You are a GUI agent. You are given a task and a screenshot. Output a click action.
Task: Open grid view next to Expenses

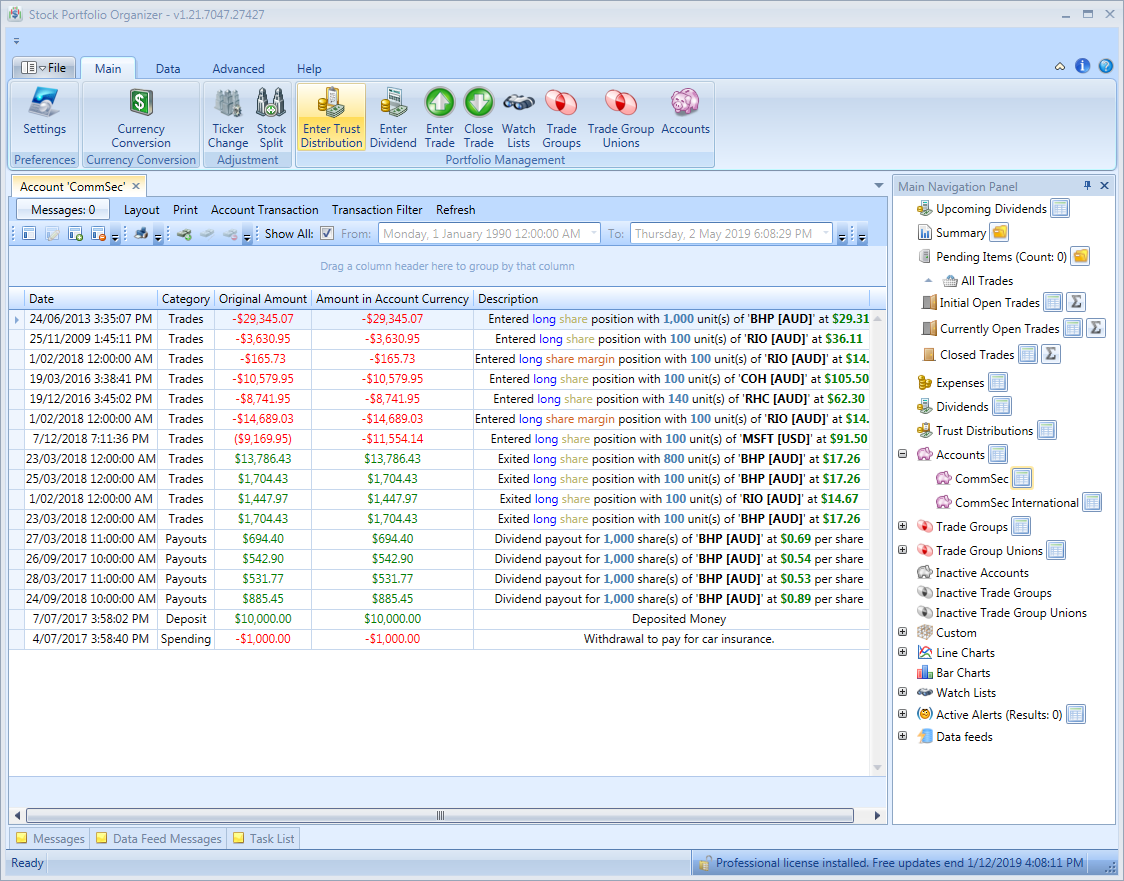click(x=998, y=382)
